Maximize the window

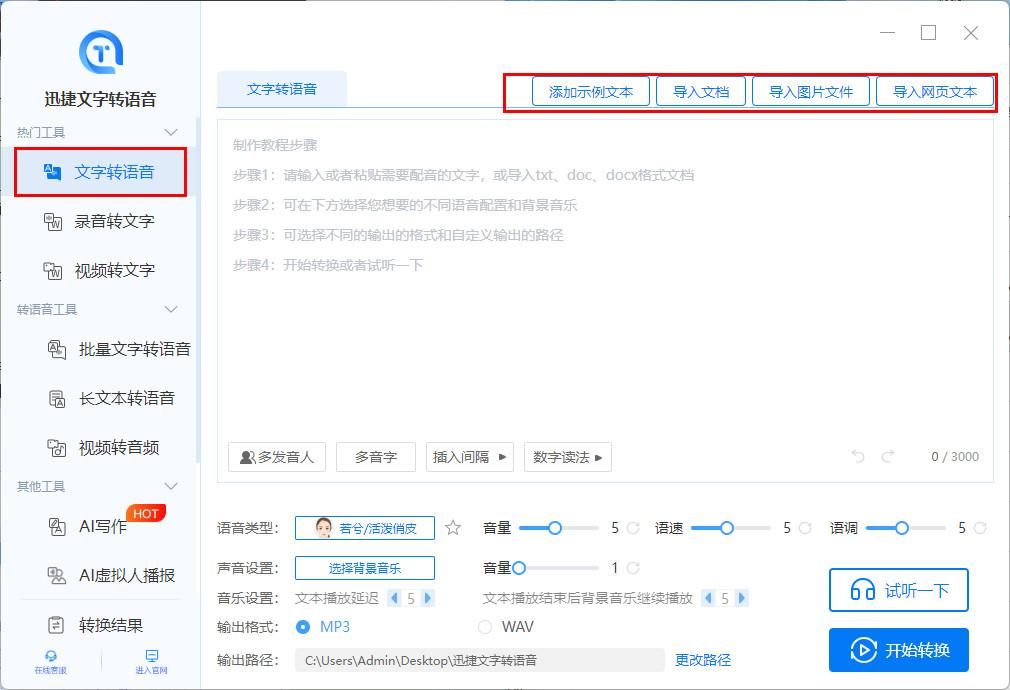928,32
